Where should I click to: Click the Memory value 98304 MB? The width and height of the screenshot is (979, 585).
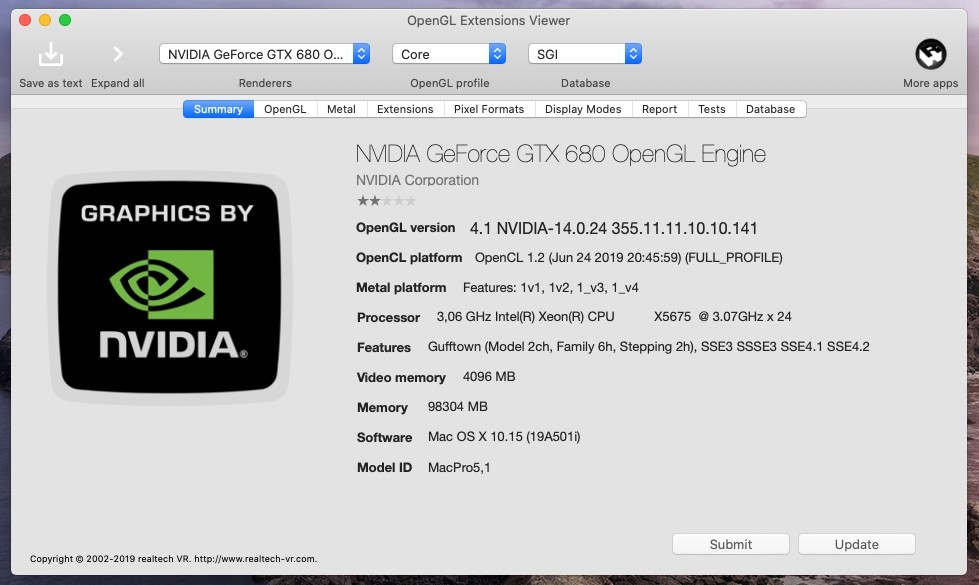[x=458, y=406]
